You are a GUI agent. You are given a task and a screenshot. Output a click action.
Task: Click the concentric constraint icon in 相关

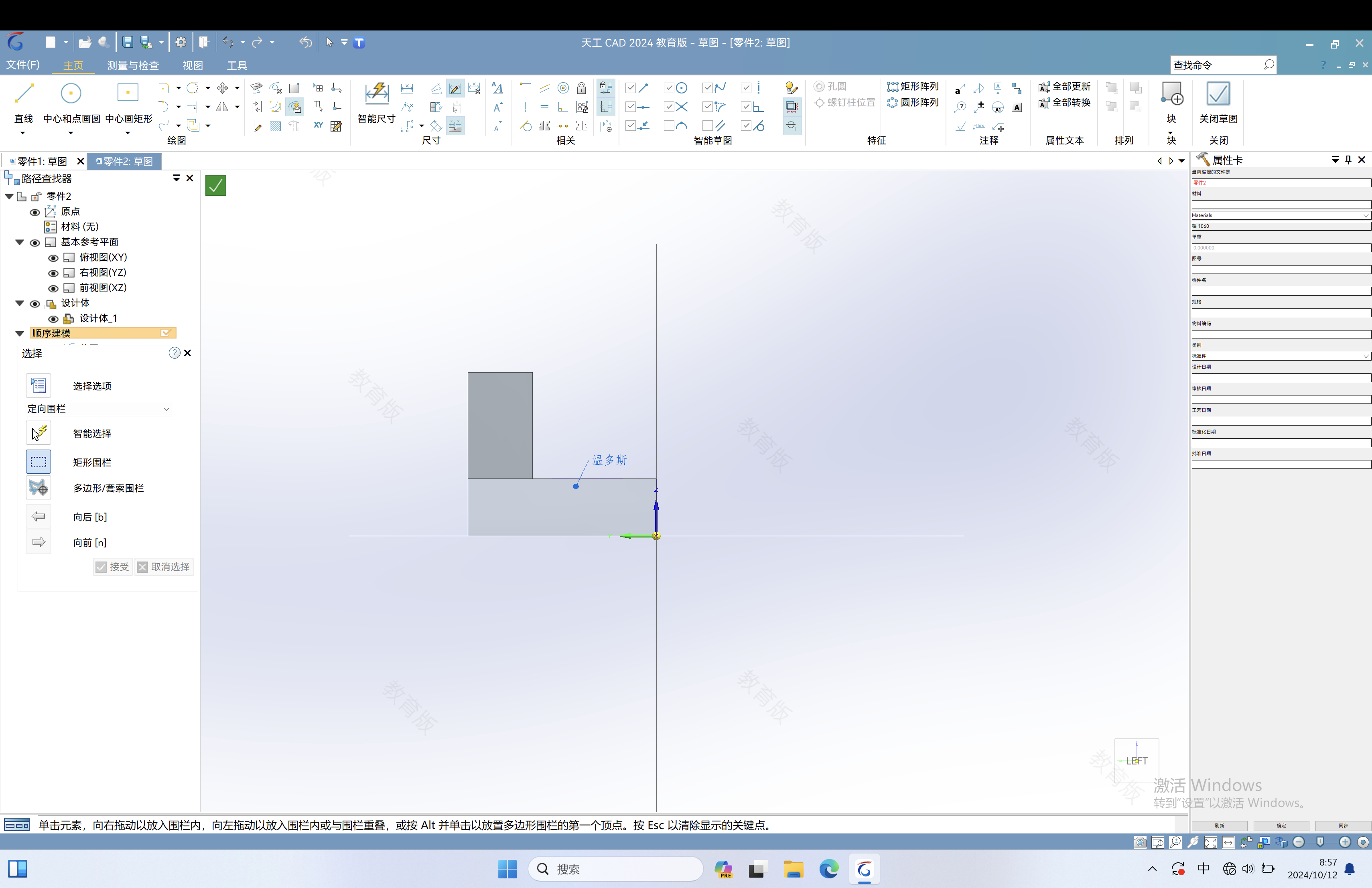[x=563, y=88]
